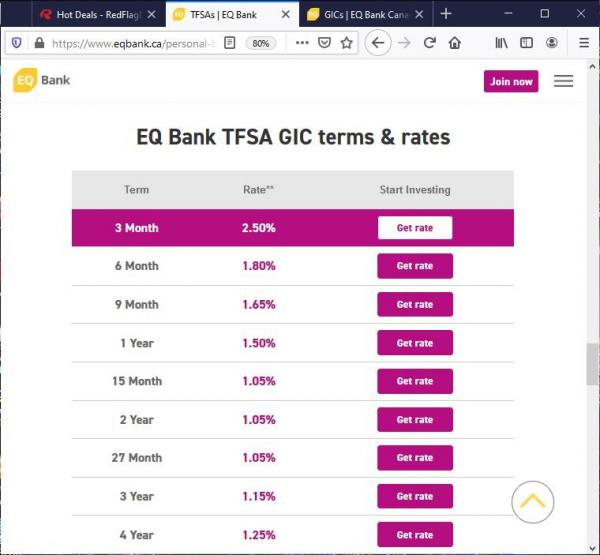Click the page vertical scrollbar thumb
The width and height of the screenshot is (600, 555).
tap(592, 364)
